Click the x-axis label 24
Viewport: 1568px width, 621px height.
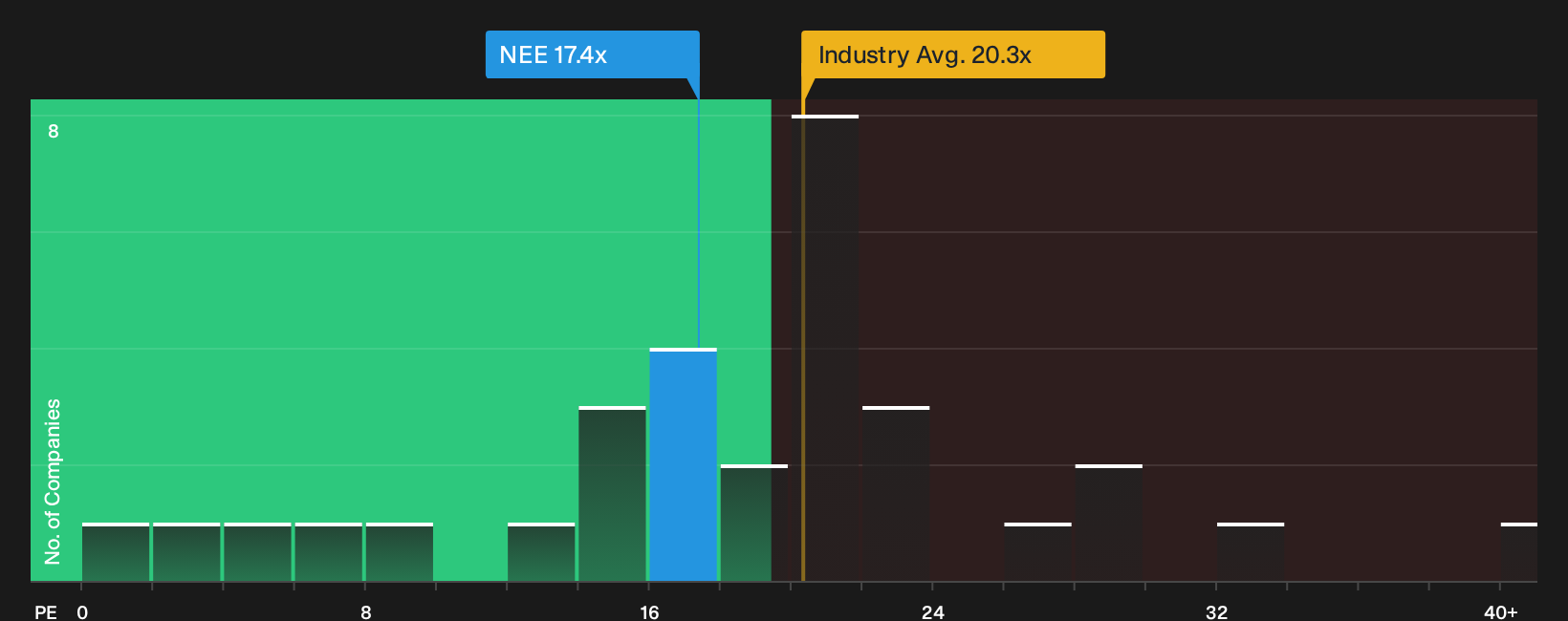click(x=933, y=611)
